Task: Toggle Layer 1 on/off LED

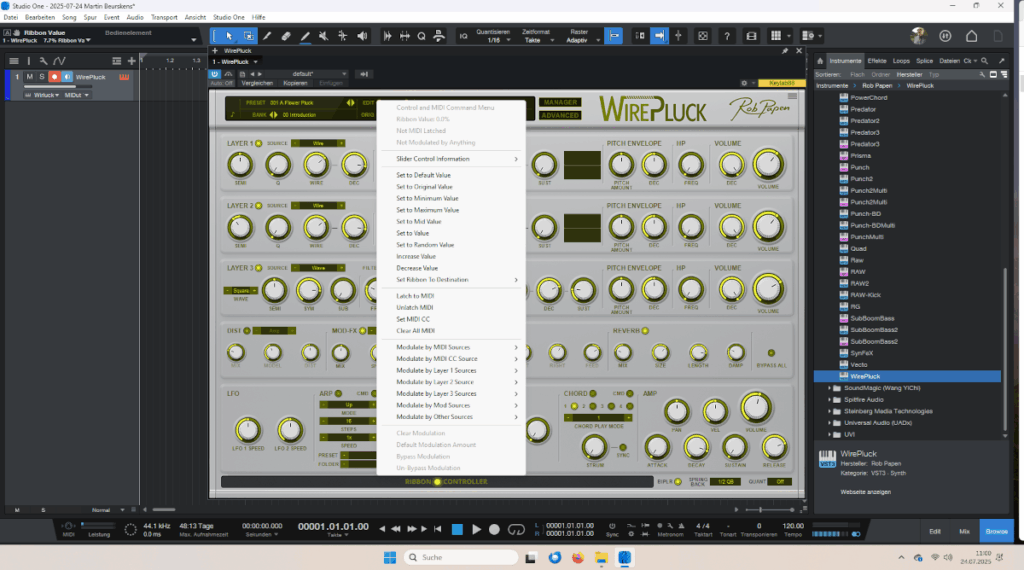Action: pyautogui.click(x=259, y=143)
